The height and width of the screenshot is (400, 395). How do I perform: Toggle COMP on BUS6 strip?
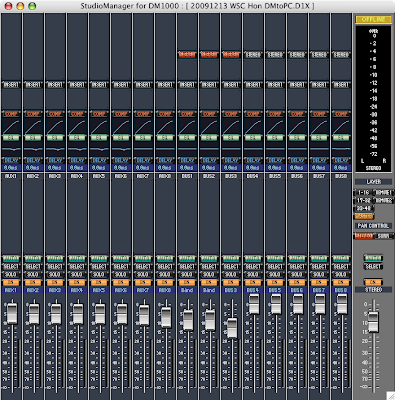pos(297,114)
